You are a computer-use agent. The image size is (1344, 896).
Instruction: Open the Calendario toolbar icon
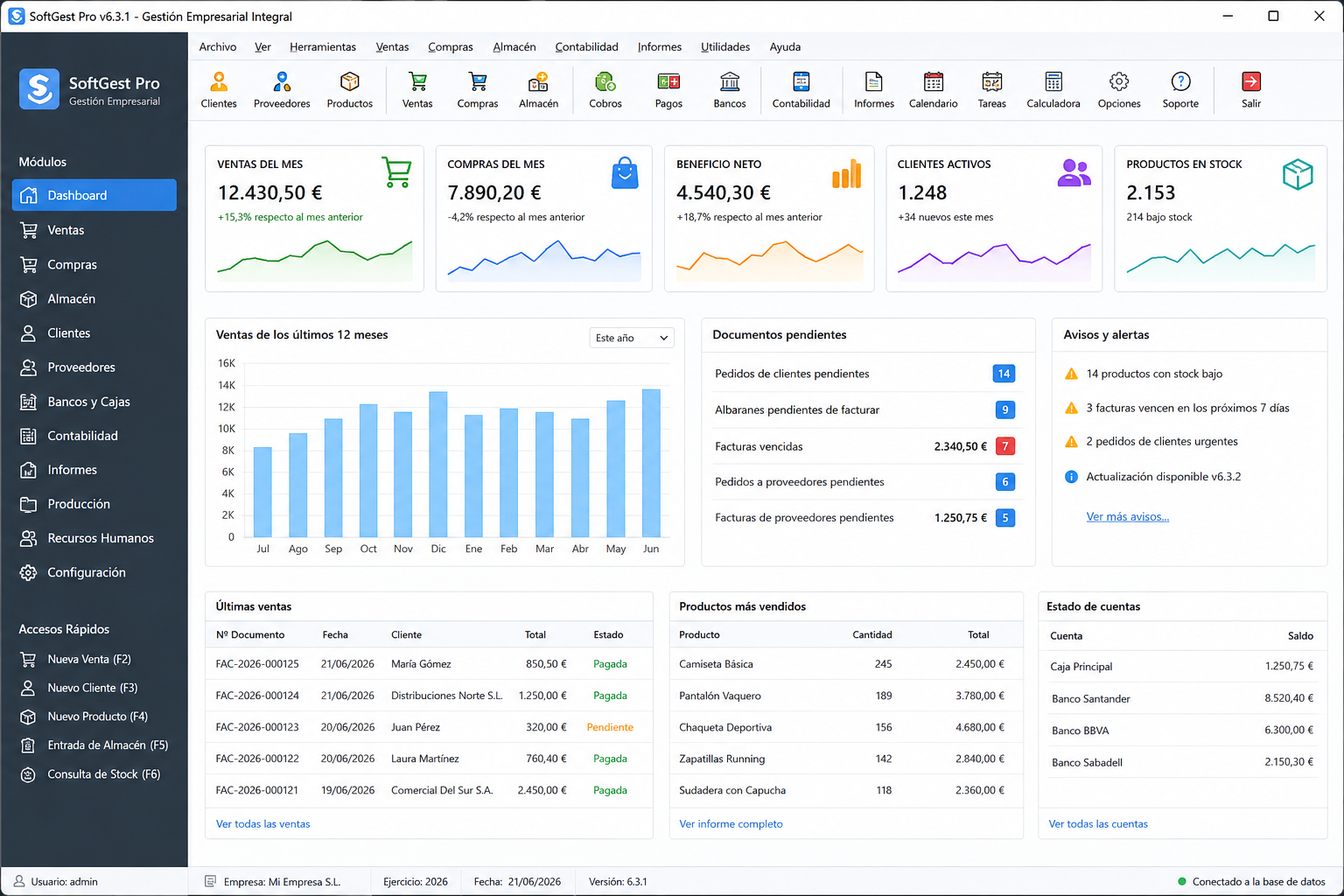click(x=934, y=90)
